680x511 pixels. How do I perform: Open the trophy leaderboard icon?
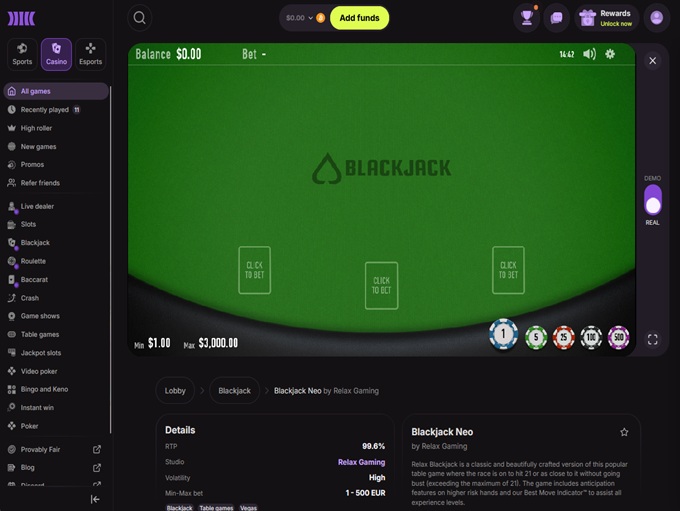(x=526, y=18)
